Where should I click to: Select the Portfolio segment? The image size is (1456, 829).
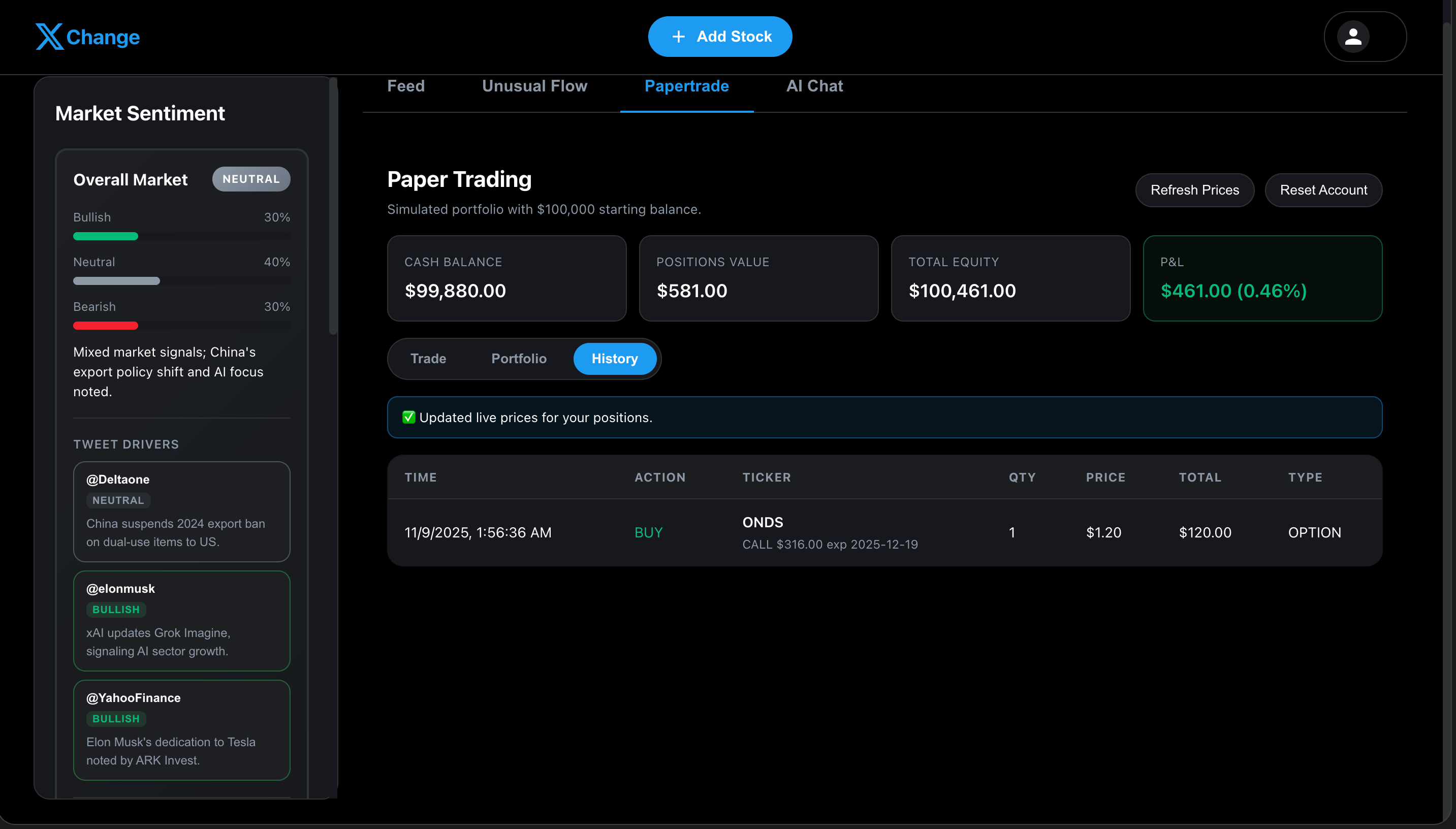pyautogui.click(x=518, y=359)
